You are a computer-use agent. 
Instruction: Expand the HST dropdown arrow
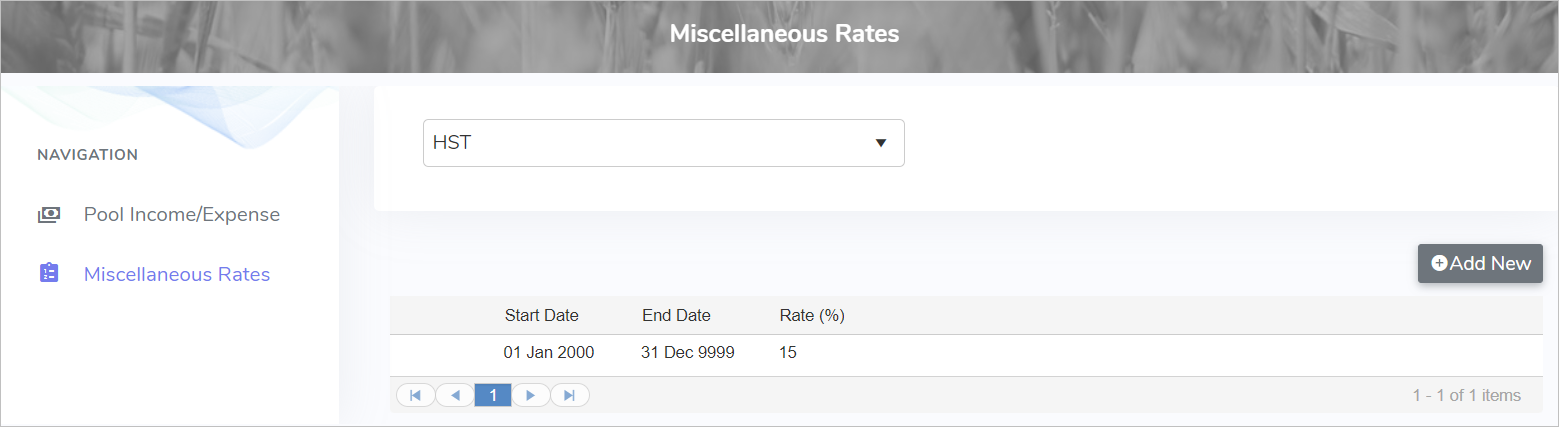tap(881, 143)
